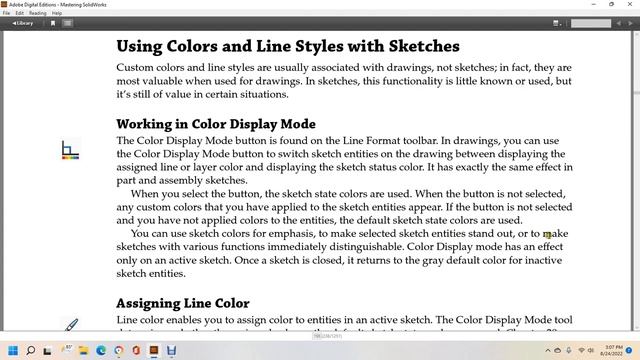Image resolution: width=640 pixels, height=360 pixels.
Task: Open the blue app icon after Digital Editions
Action: tap(171, 351)
